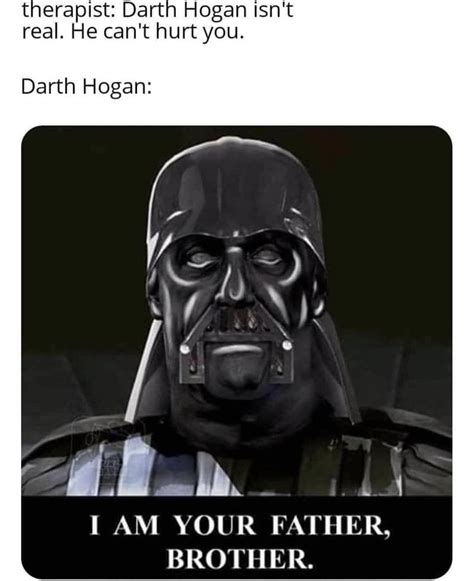This screenshot has width=474, height=581.
Task: Click the right silver stud on the mask
Action: tap(286, 345)
